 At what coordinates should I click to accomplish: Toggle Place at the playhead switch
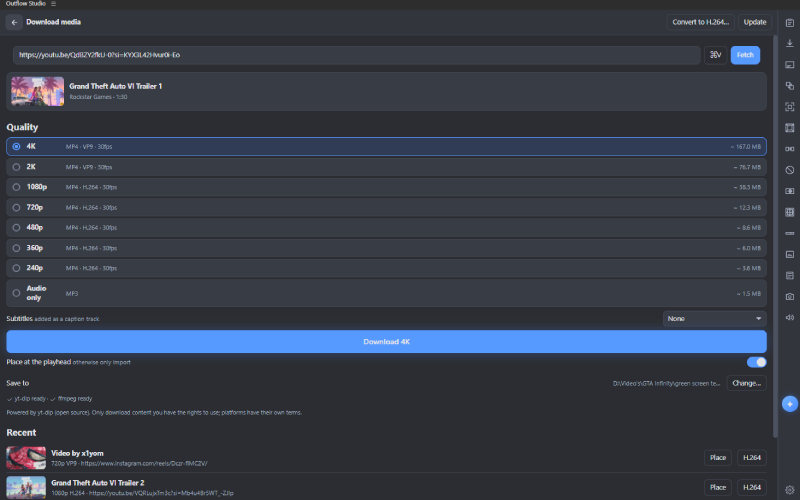[x=756, y=362]
